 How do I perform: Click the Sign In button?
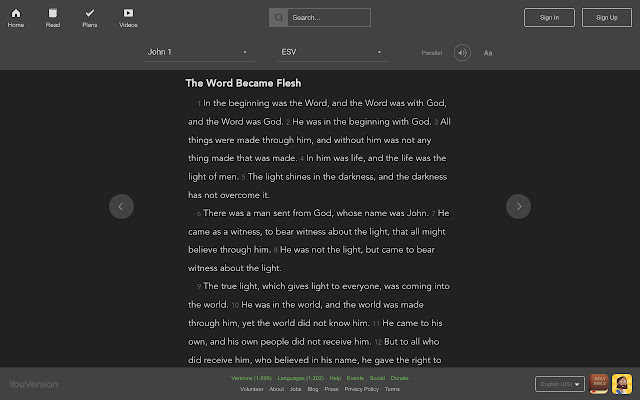click(x=549, y=18)
